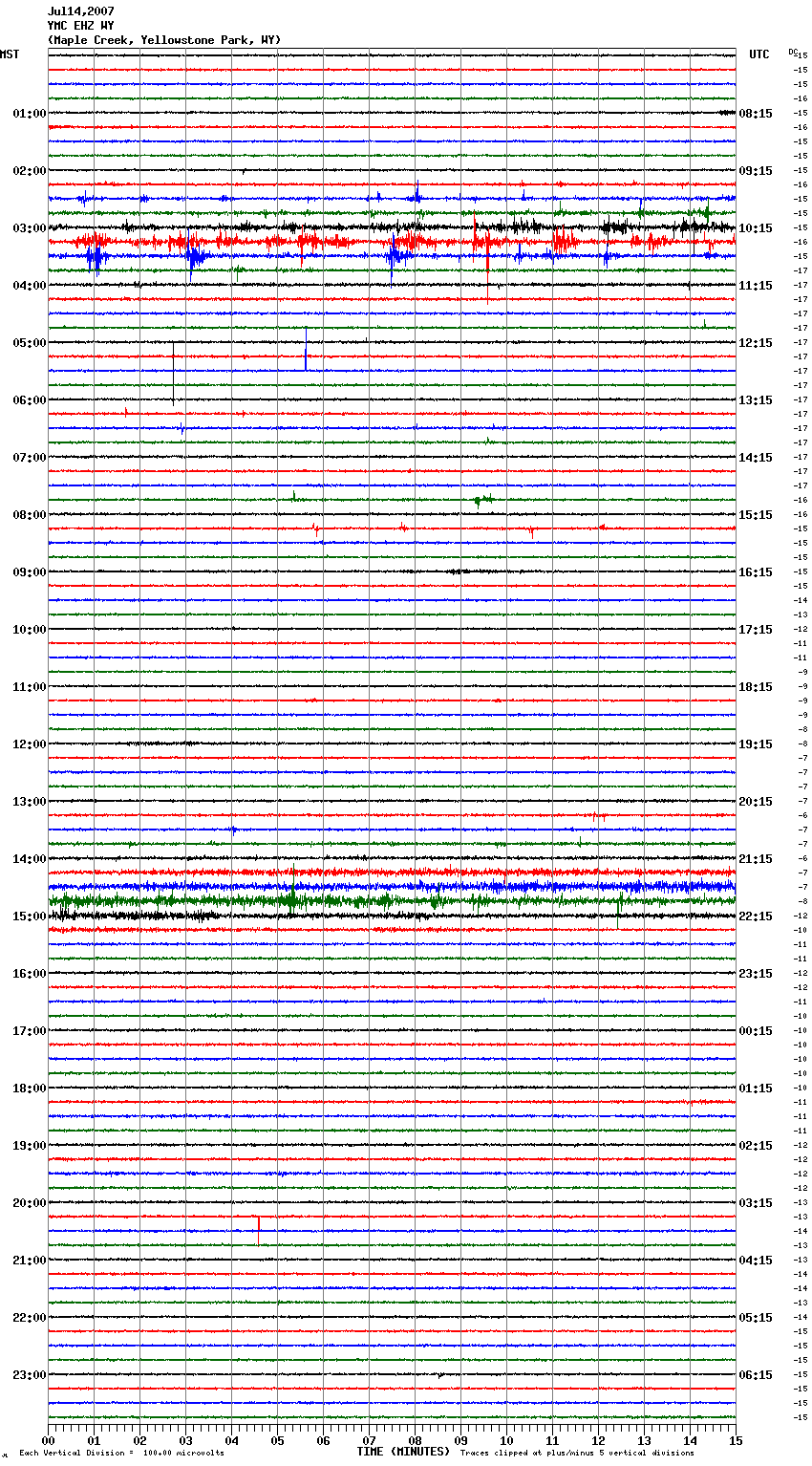This screenshot has height=1466, width=812.
Task: Select the 09:15 UTC time label
Action: tap(756, 171)
